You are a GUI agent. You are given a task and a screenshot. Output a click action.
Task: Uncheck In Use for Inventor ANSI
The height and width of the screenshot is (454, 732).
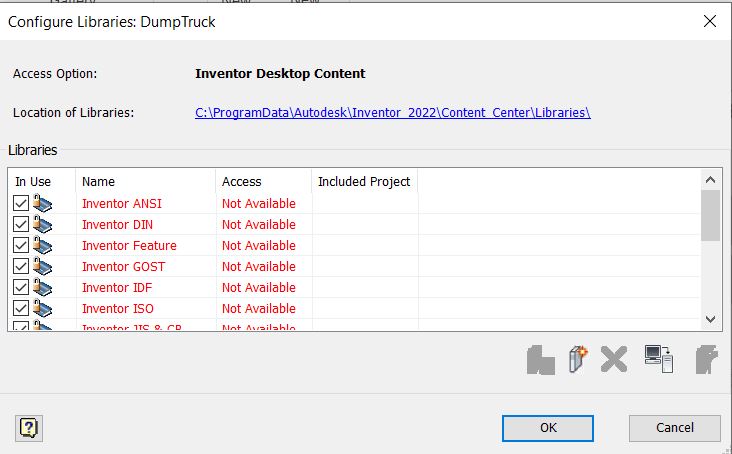coord(21,203)
